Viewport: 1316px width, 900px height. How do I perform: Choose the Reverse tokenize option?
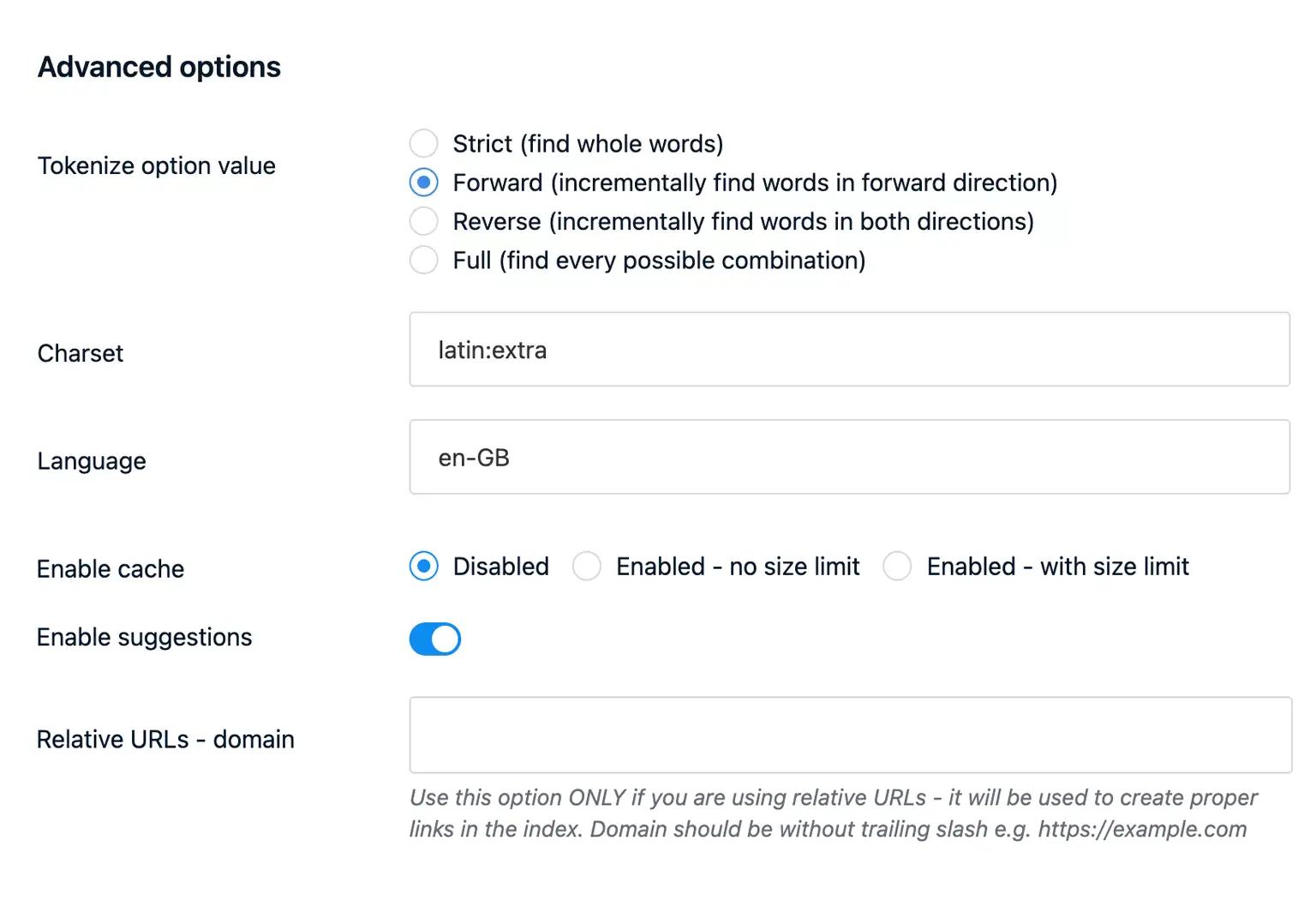[x=424, y=221]
